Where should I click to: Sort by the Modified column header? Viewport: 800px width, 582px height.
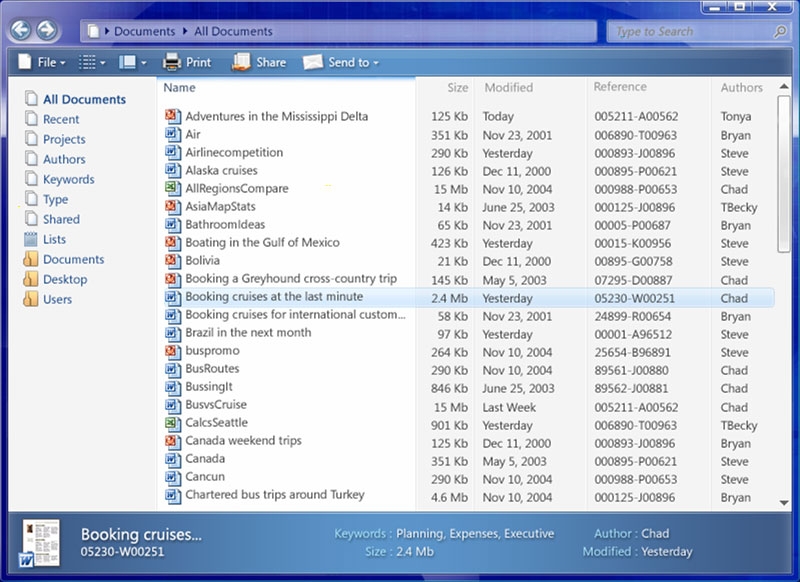(508, 88)
